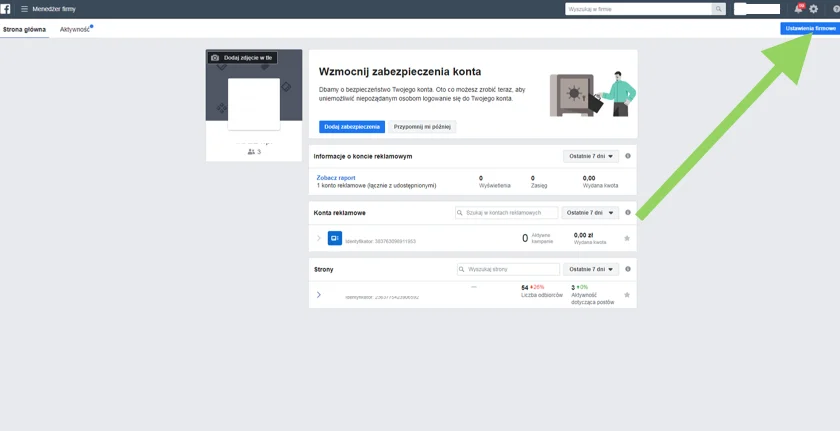Open Ustawienia firmowe button
The image size is (840, 431).
coord(810,28)
